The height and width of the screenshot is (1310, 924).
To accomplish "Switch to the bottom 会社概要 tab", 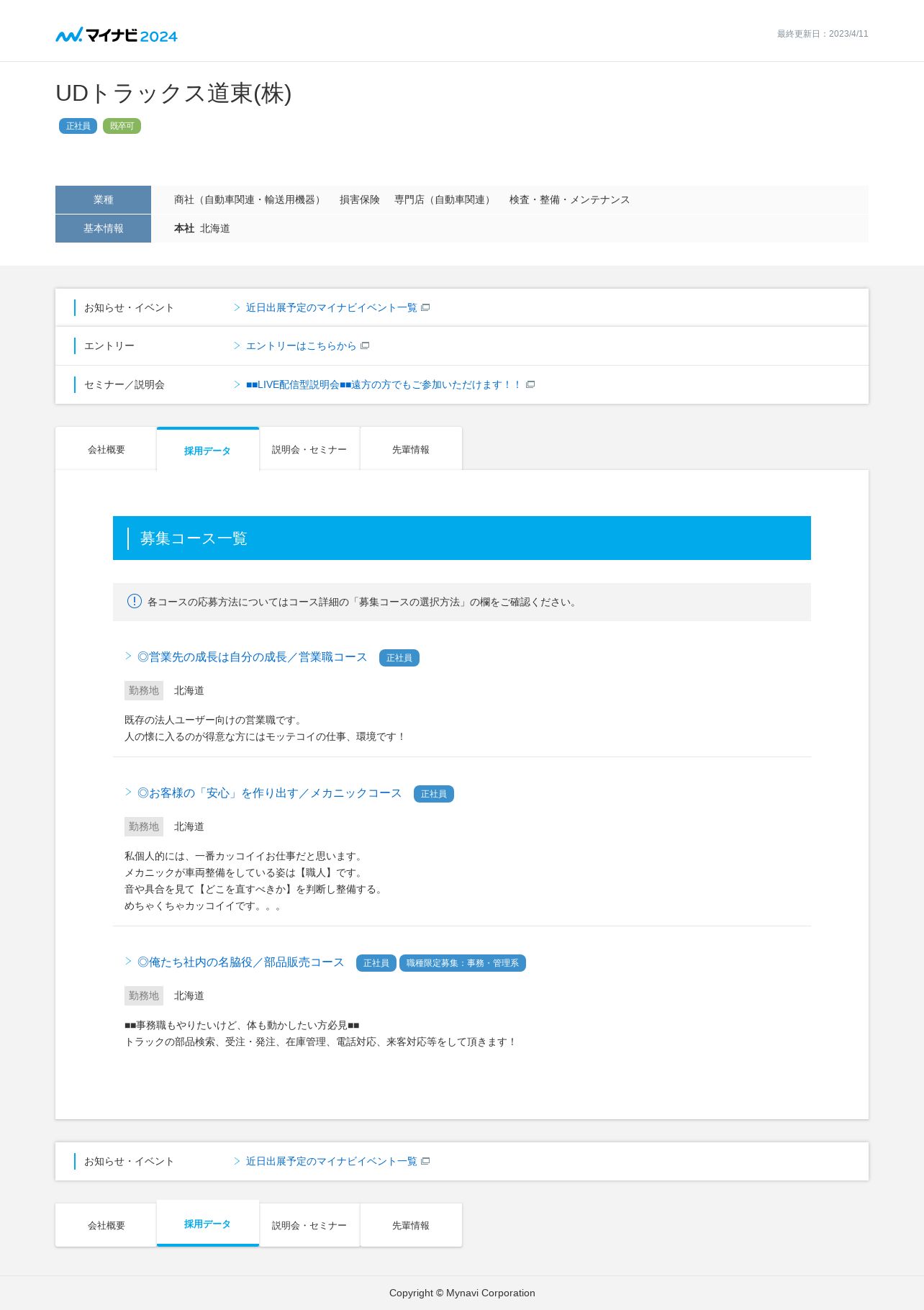I will coord(106,1225).
